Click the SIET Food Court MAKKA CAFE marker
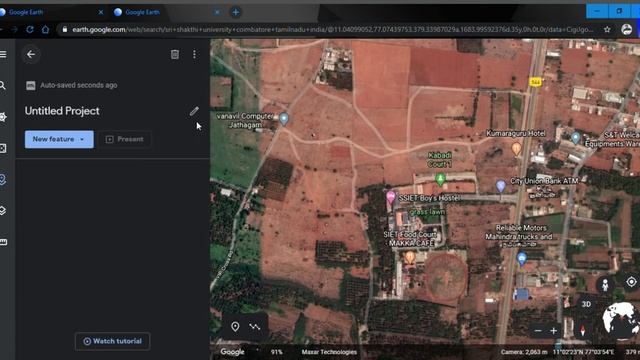Screen dimensions: 640x360 [x=410, y=257]
